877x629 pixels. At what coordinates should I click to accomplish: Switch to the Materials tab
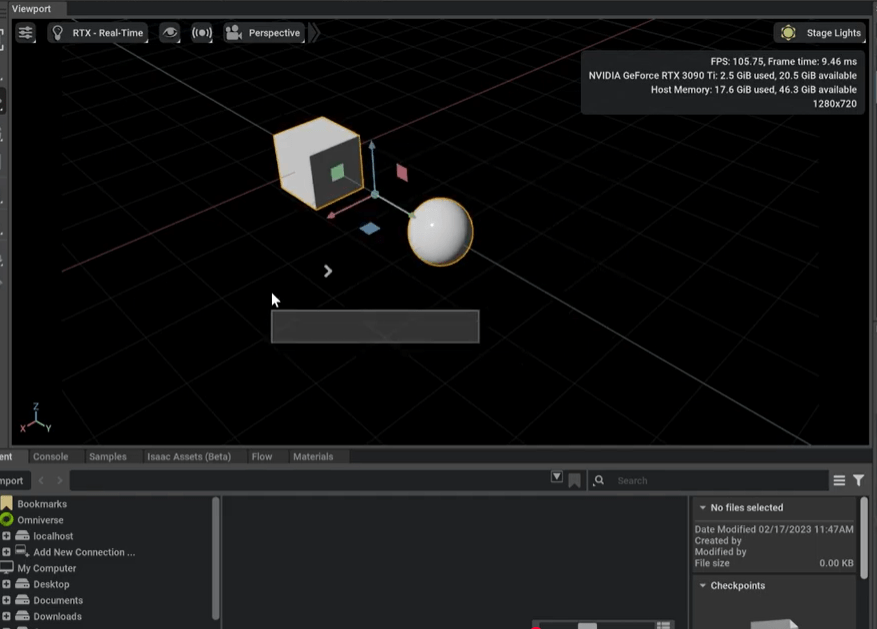[313, 457]
